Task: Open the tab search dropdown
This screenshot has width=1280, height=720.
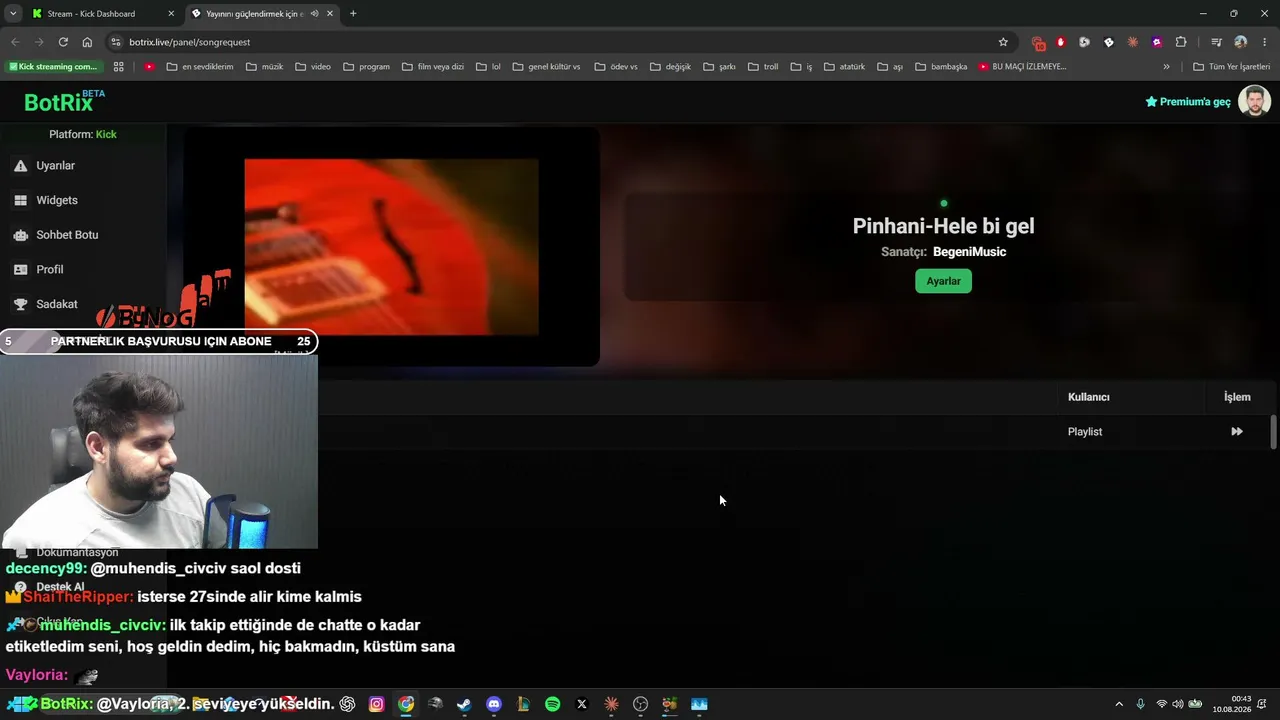Action: (x=12, y=14)
